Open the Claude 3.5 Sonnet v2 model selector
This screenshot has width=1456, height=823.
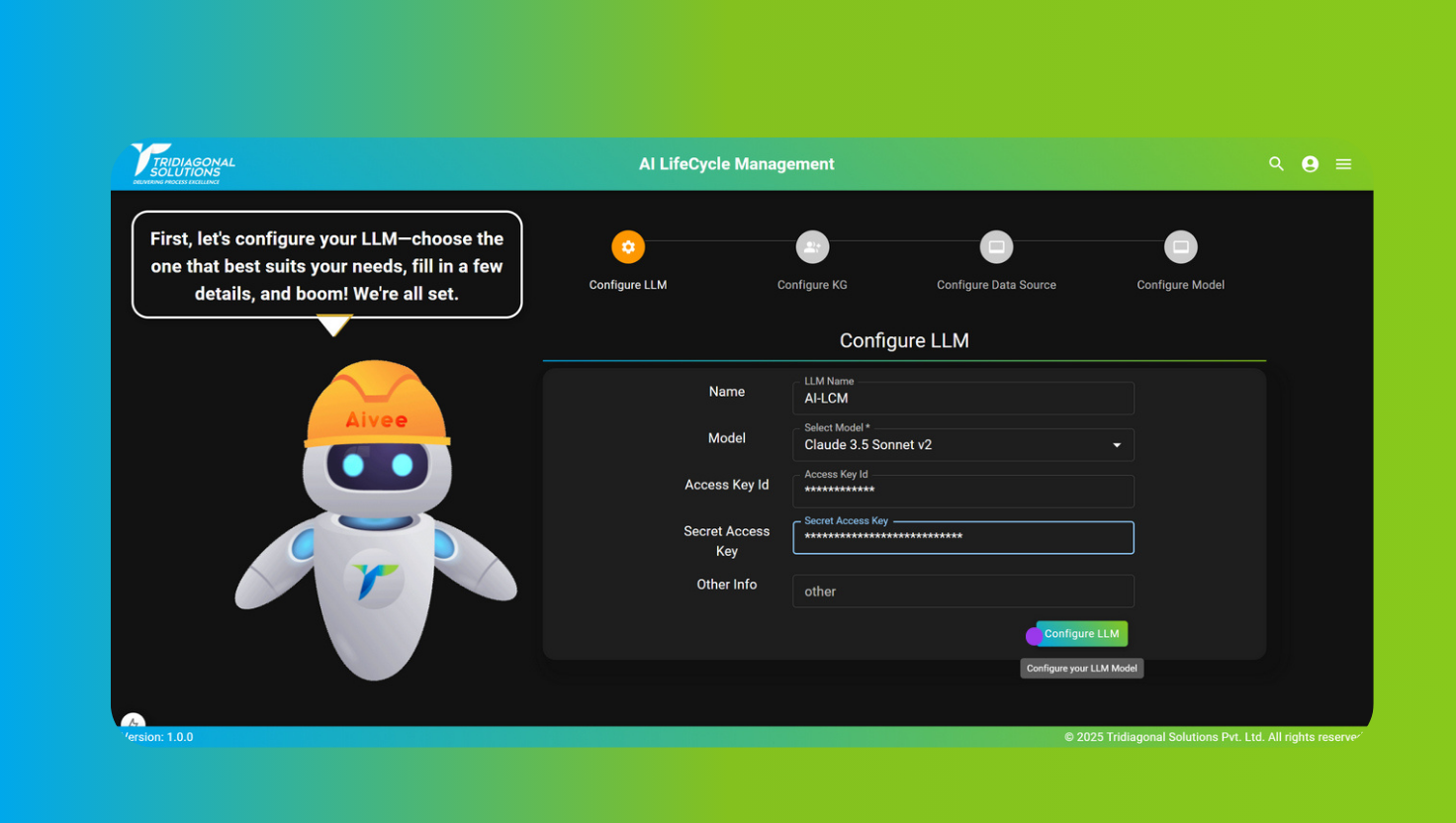click(950, 445)
